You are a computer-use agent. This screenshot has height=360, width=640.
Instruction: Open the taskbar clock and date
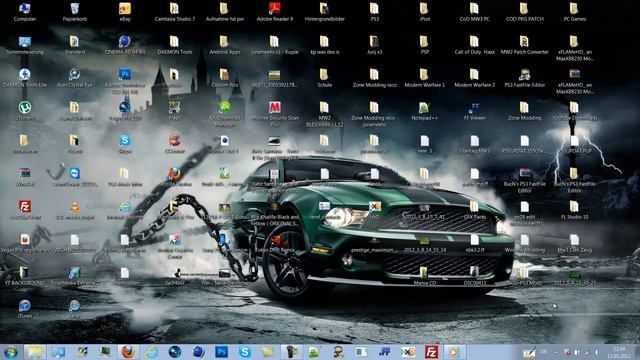[x=619, y=352]
